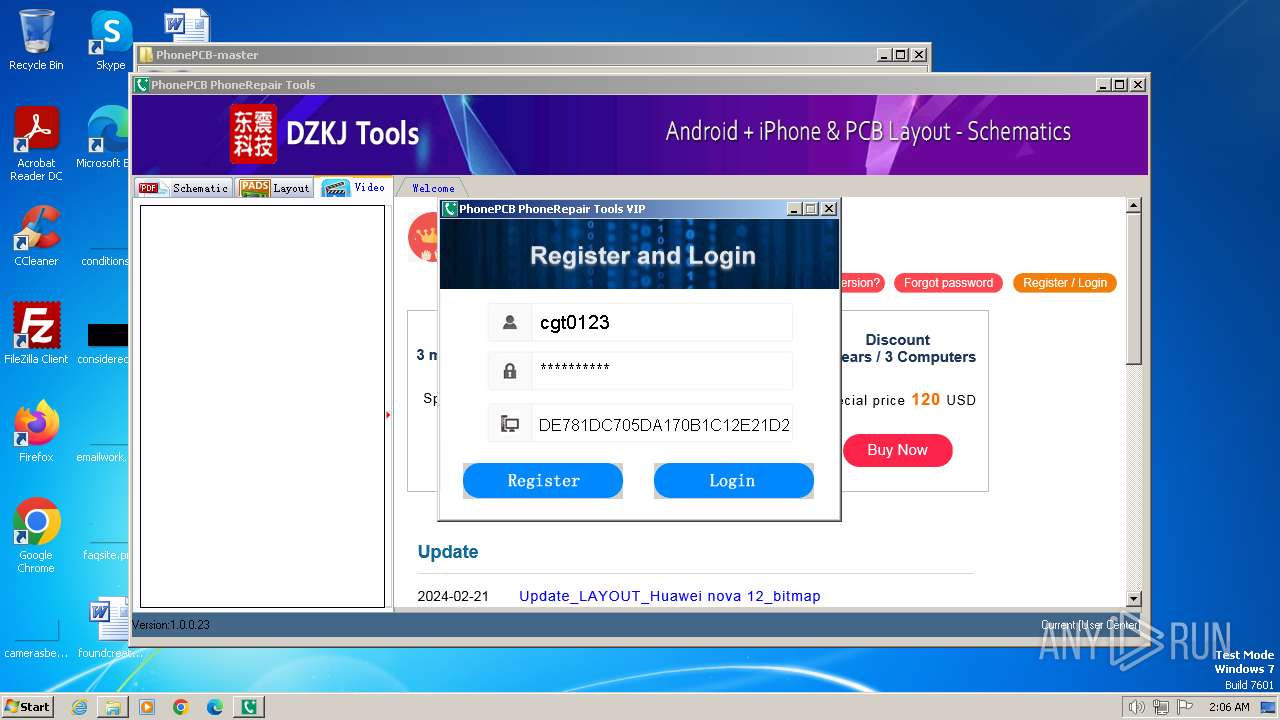1280x720 pixels.
Task: Click the PhonePCB icon in VIP dialog title
Action: pyautogui.click(x=450, y=209)
